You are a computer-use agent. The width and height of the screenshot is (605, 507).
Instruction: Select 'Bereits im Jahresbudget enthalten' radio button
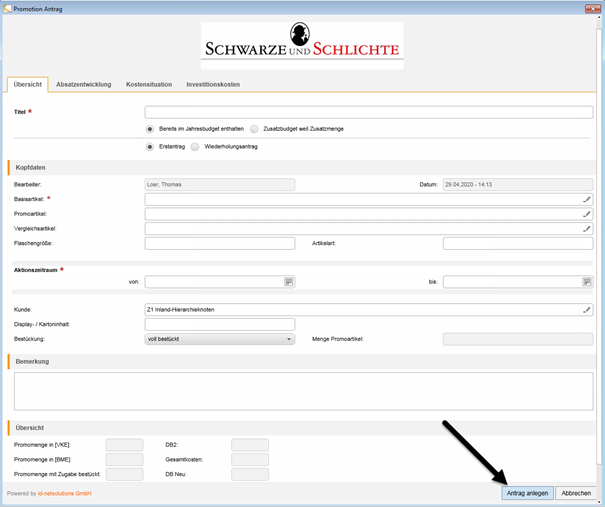(150, 129)
